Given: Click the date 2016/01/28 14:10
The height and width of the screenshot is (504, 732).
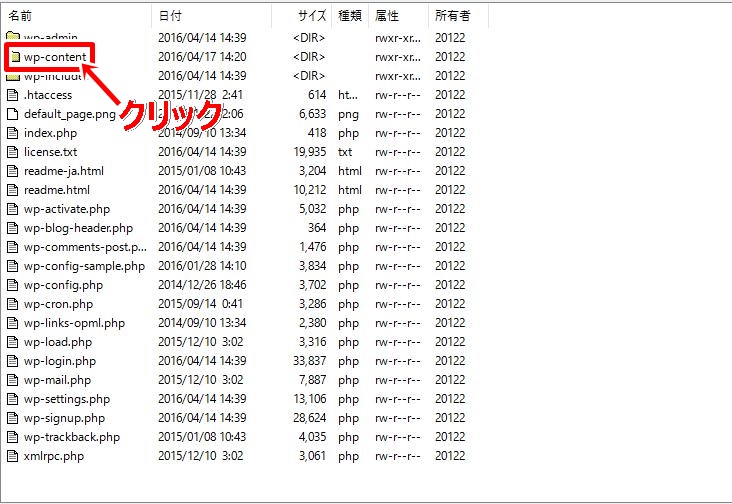Looking at the screenshot, I should click(x=202, y=266).
